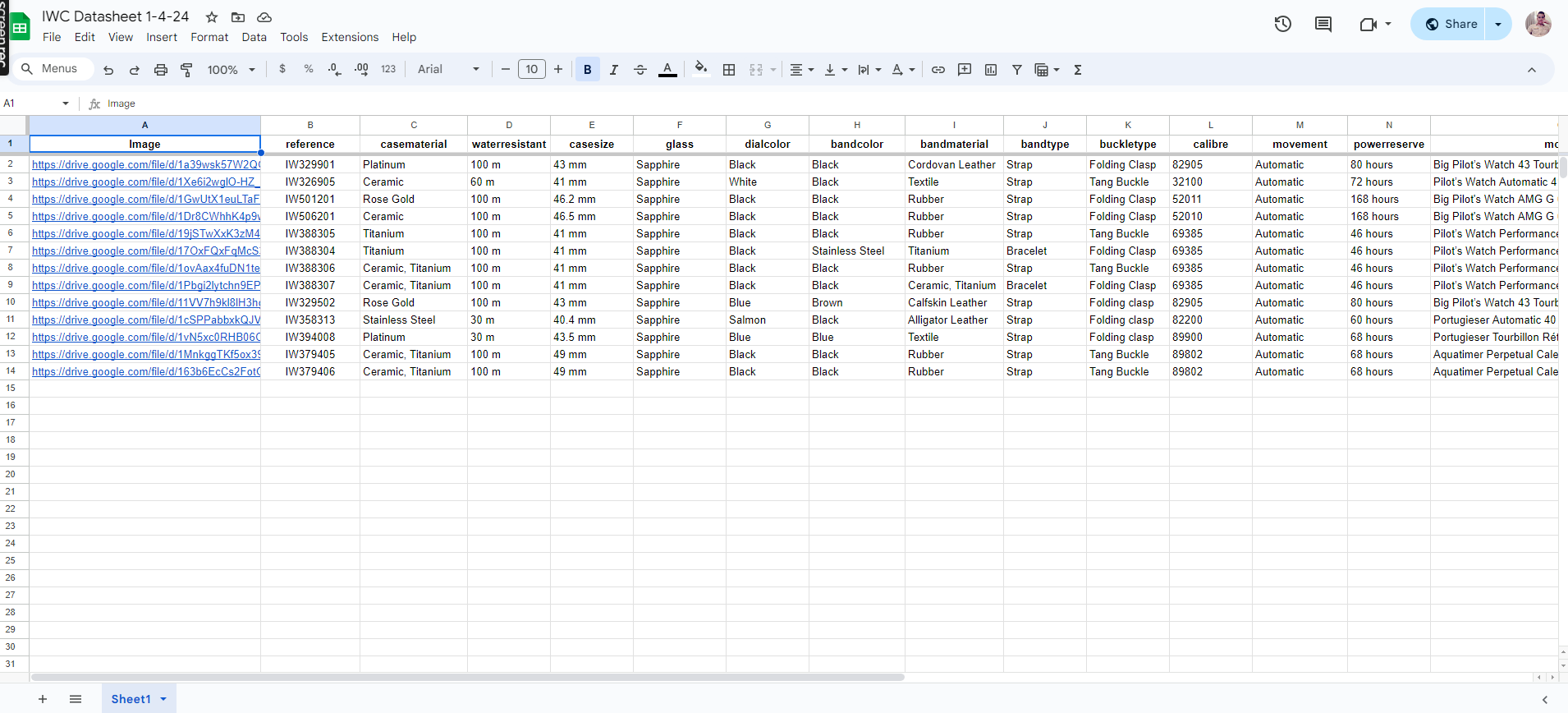Open the Insert menu
The width and height of the screenshot is (1568, 713).
[162, 37]
